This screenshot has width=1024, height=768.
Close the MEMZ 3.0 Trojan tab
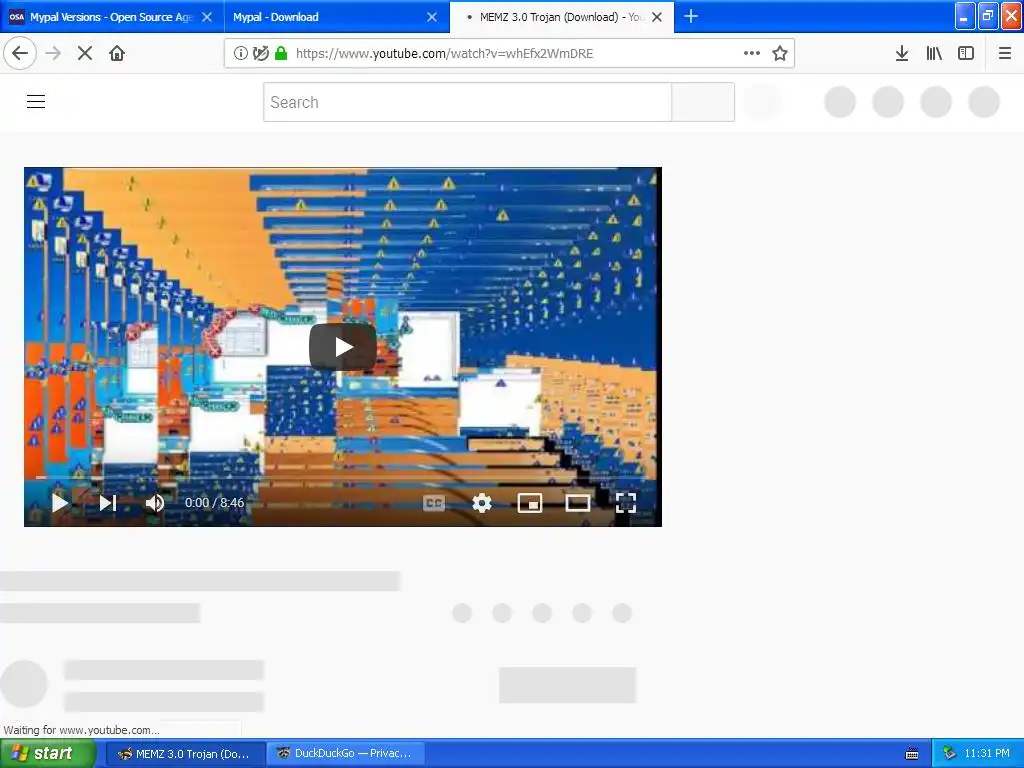click(x=657, y=17)
